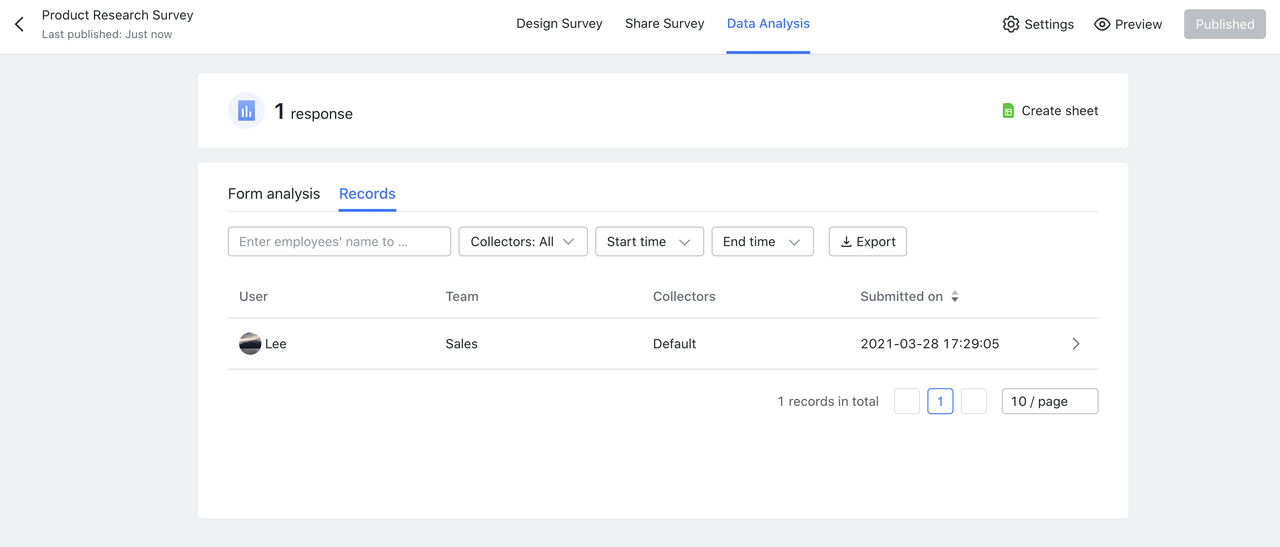
Task: Select page 1 in pagination
Action: (x=940, y=401)
